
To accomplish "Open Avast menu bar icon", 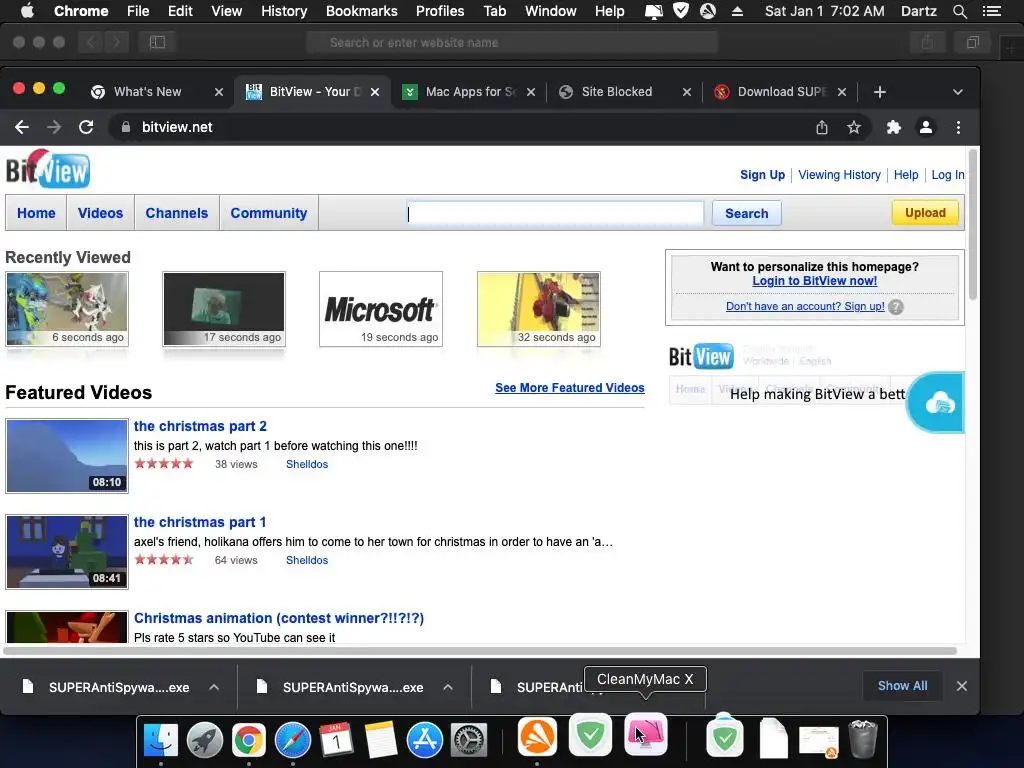I will [x=708, y=11].
